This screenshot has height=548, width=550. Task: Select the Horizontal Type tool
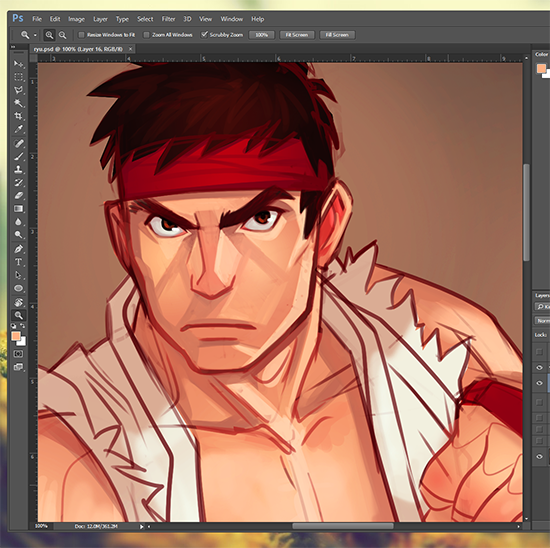[x=18, y=262]
